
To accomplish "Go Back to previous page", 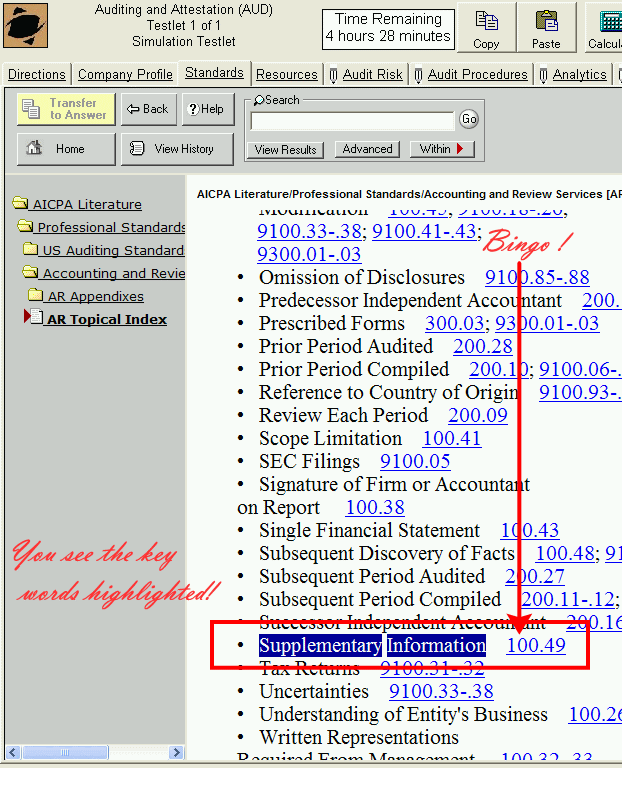I will tap(148, 109).
